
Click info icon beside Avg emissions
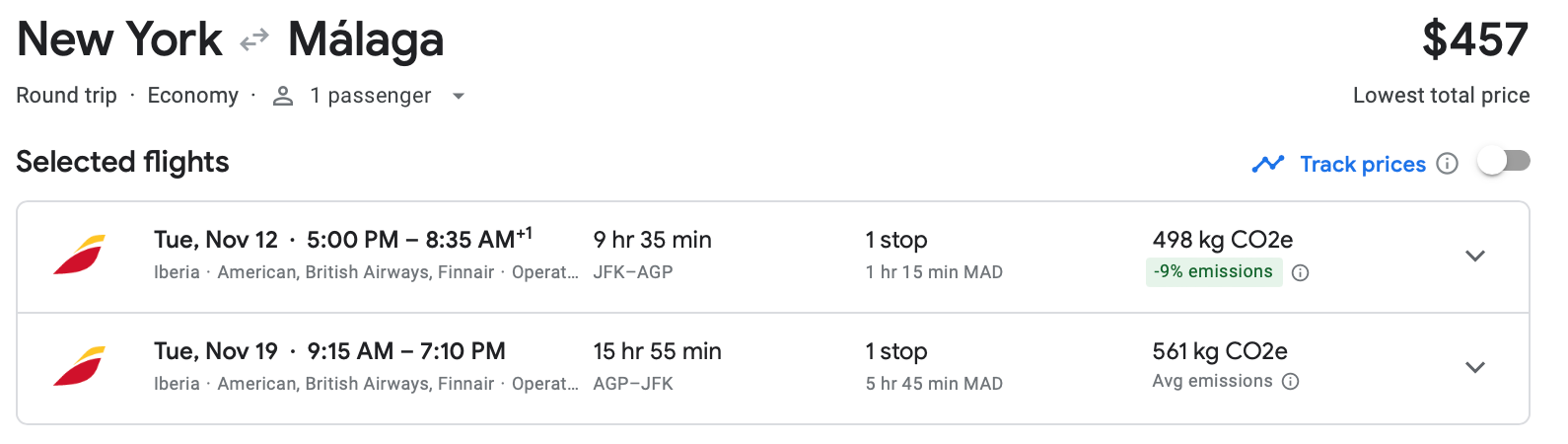pyautogui.click(x=1291, y=382)
